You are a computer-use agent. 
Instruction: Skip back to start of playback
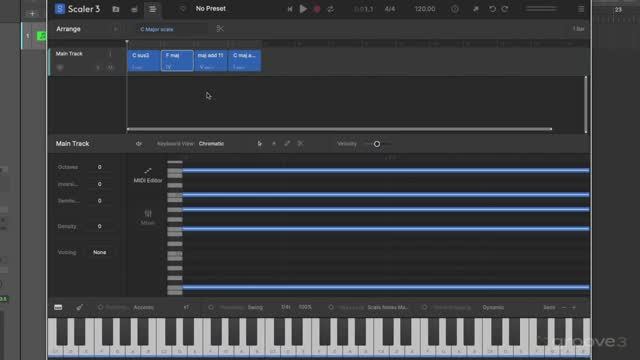(x=290, y=9)
